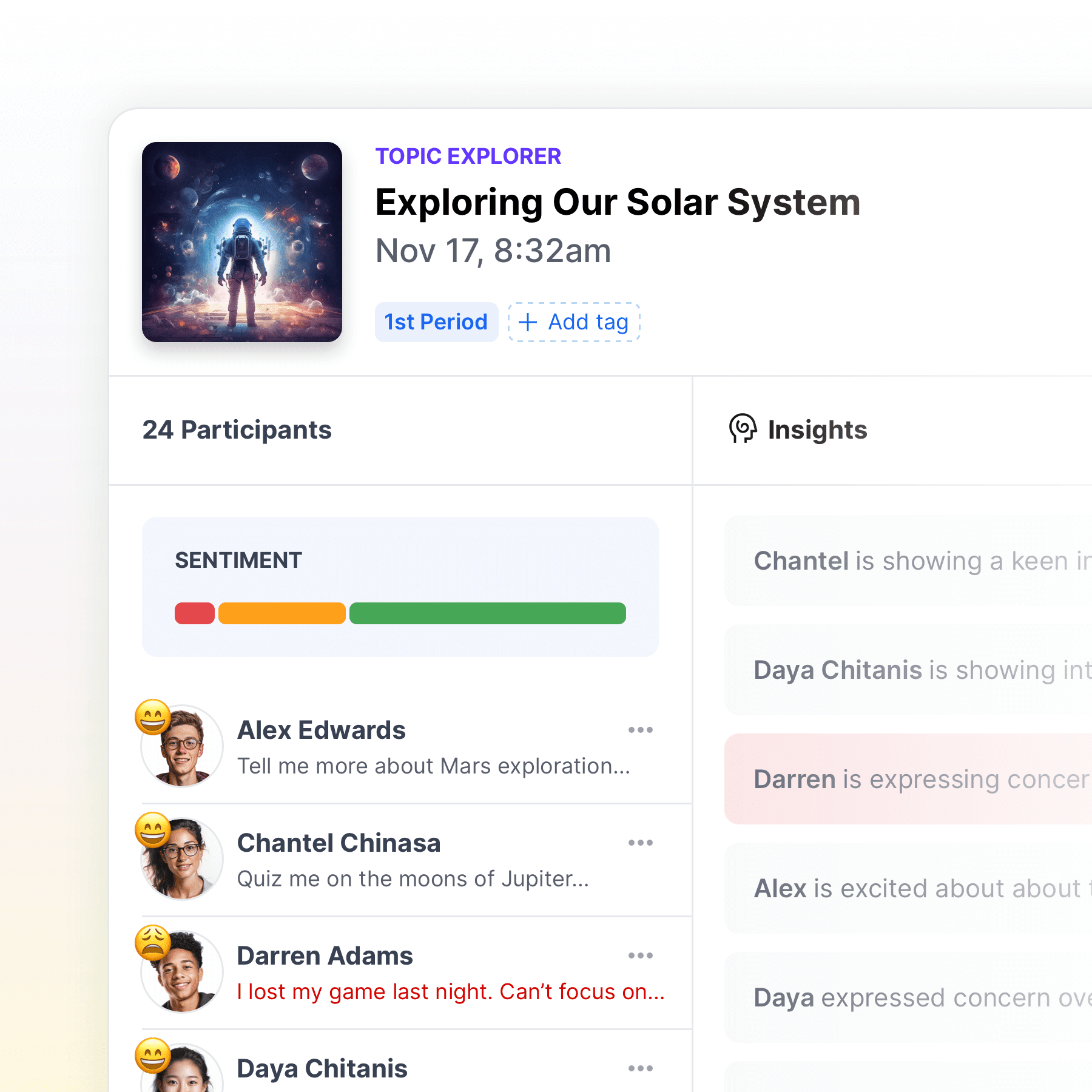1092x1092 pixels.
Task: Click the red sentiment bar segment
Action: (195, 613)
